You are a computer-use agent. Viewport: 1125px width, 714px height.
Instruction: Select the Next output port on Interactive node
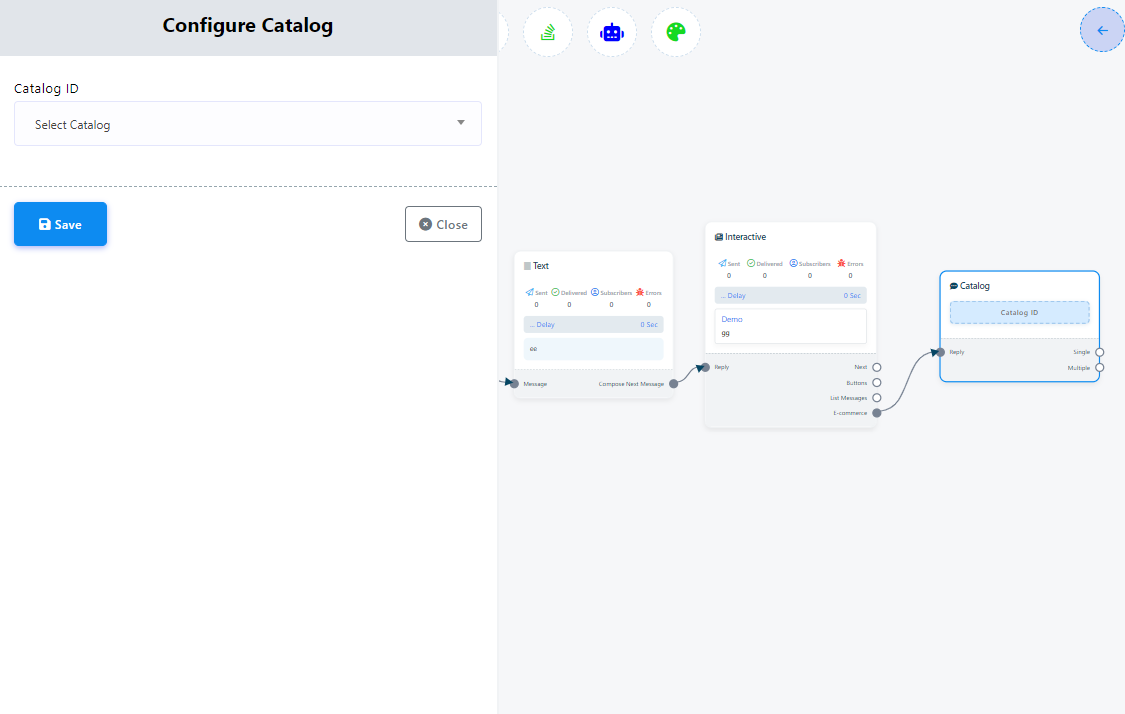(877, 367)
